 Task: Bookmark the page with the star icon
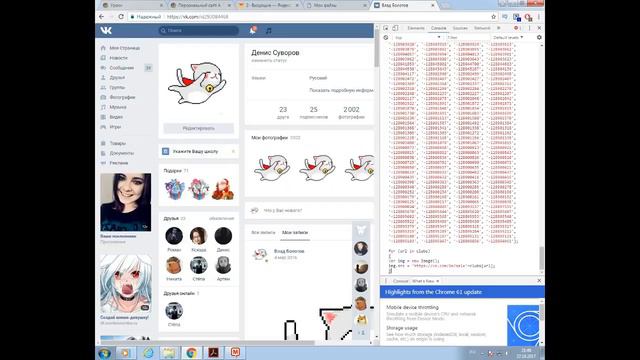(x=493, y=17)
